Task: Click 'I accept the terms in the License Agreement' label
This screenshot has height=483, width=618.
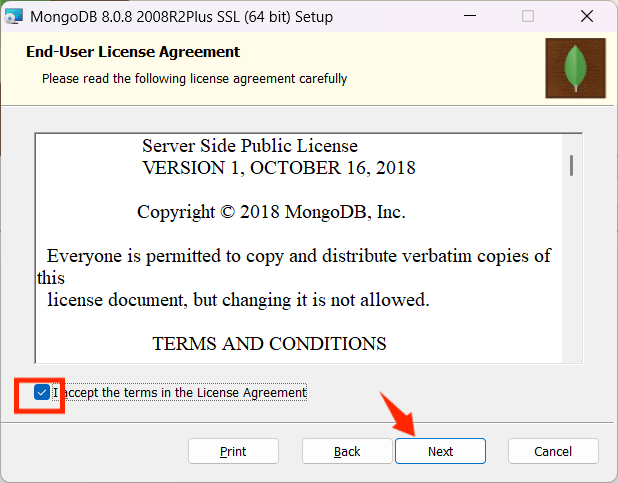Action: click(180, 393)
